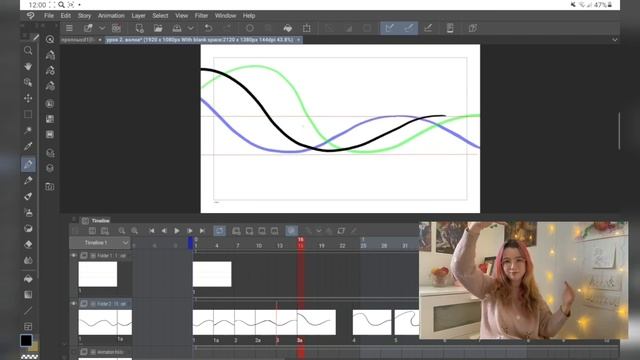Select the Zoom magnifier tool
Viewport: 640px width, 360px height.
(28, 50)
